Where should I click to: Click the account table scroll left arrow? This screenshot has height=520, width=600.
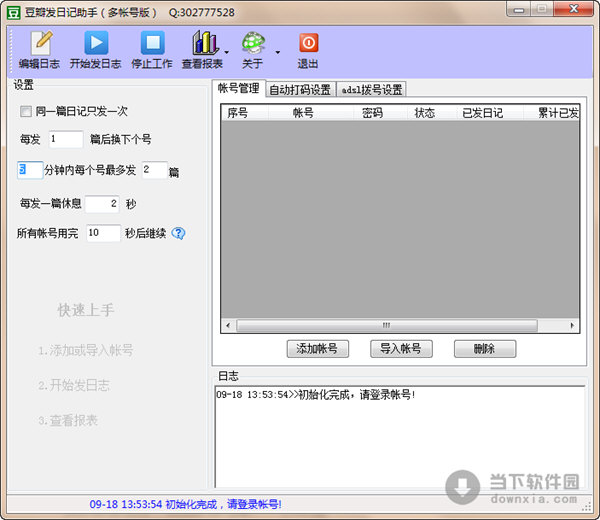coord(228,326)
